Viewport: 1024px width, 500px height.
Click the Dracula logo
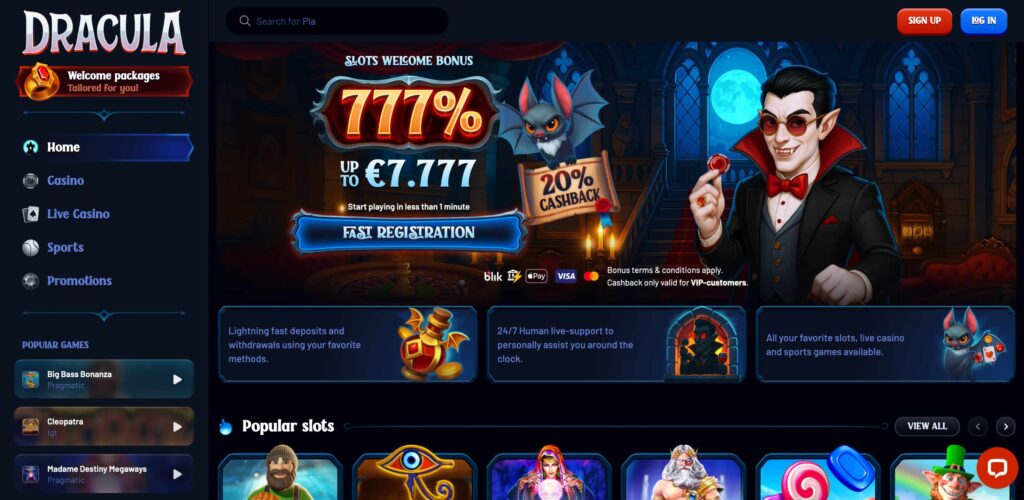pos(104,32)
